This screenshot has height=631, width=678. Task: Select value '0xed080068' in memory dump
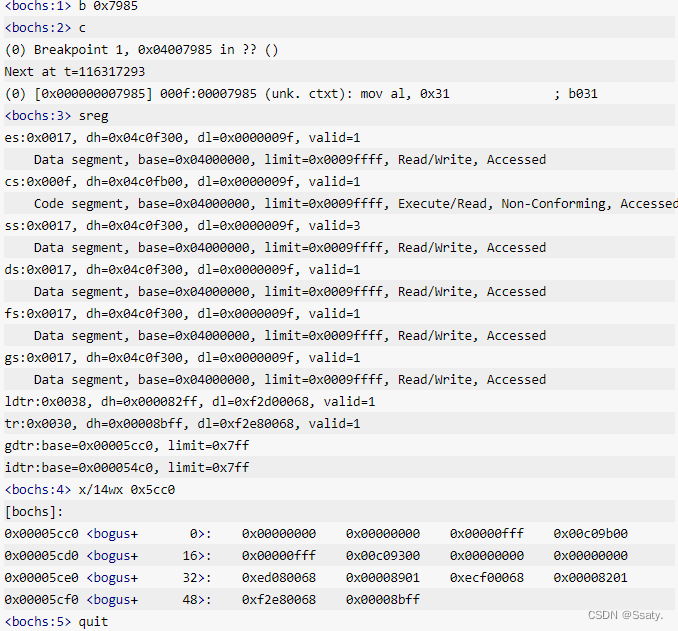click(279, 578)
